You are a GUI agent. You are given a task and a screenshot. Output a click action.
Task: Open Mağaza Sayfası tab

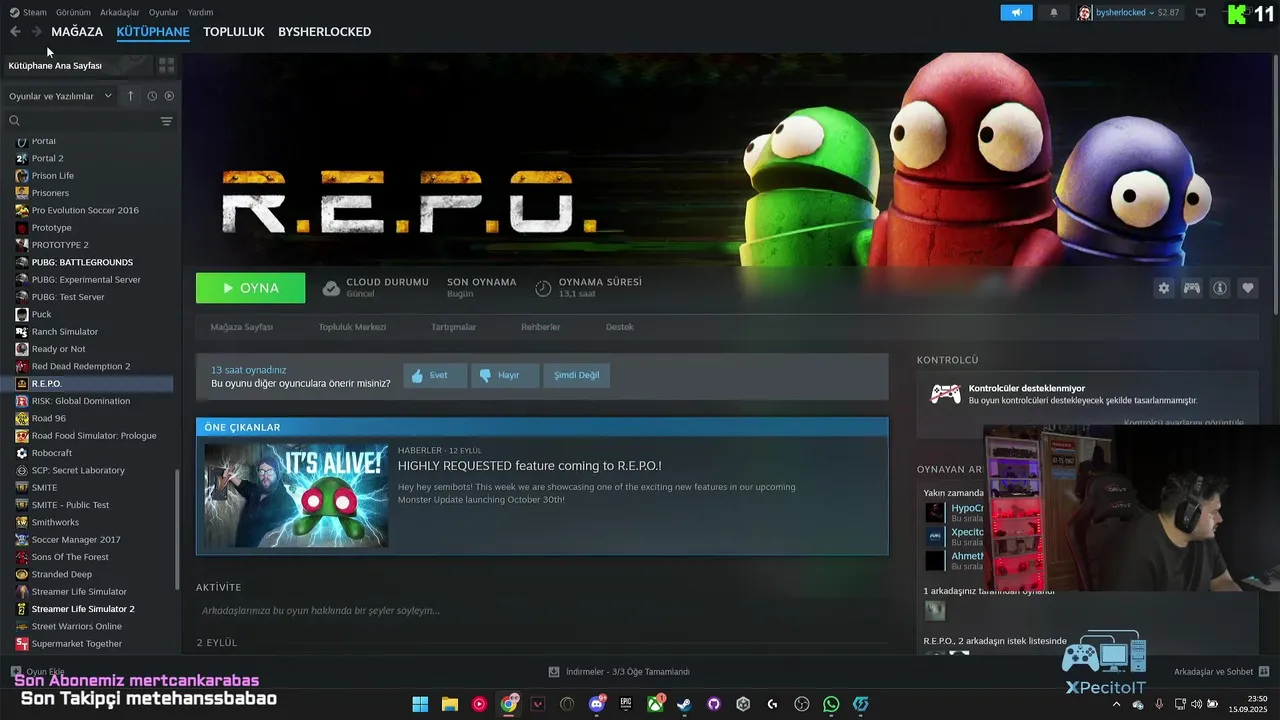pyautogui.click(x=241, y=327)
